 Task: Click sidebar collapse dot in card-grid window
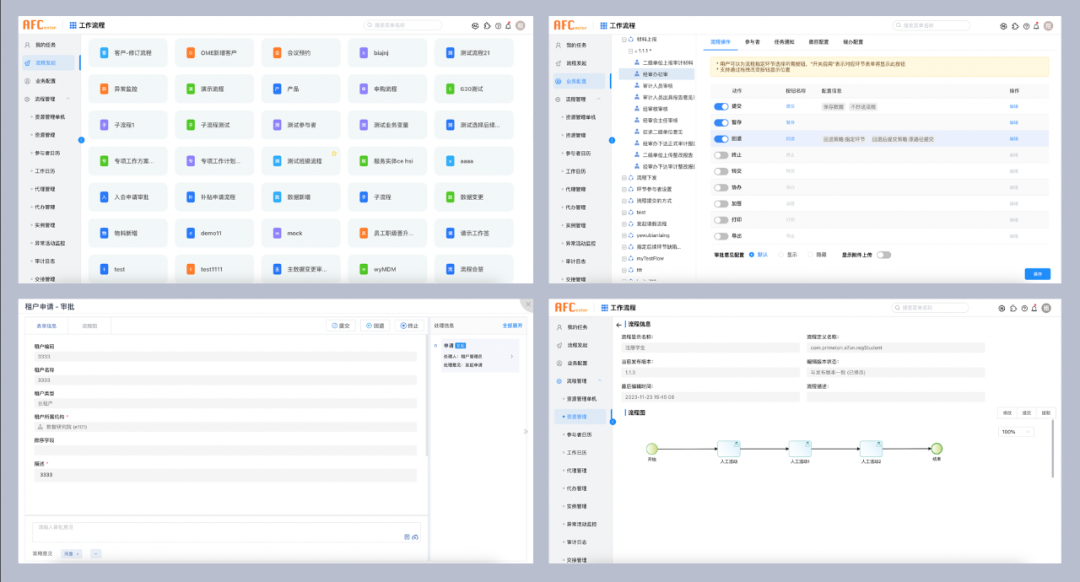click(81, 140)
